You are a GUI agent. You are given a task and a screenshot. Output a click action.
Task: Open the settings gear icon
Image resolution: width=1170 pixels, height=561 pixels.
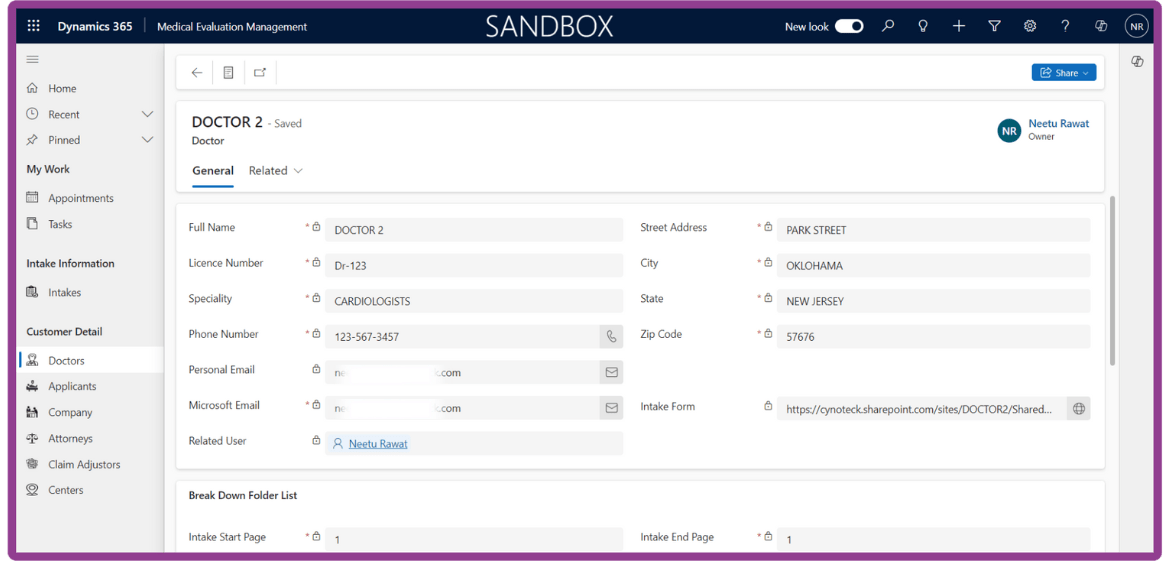click(1030, 26)
